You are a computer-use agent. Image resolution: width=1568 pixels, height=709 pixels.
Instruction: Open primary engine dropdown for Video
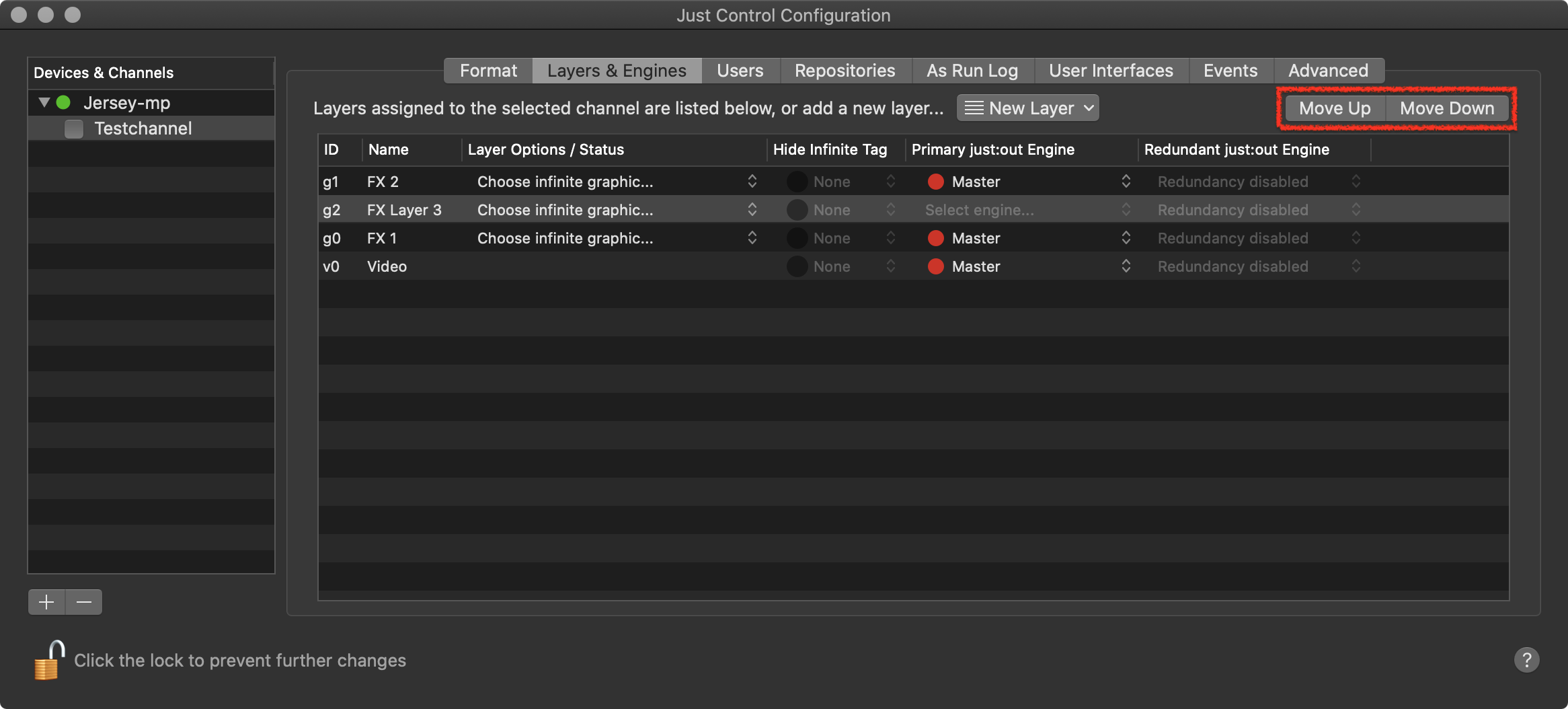[x=1029, y=266]
